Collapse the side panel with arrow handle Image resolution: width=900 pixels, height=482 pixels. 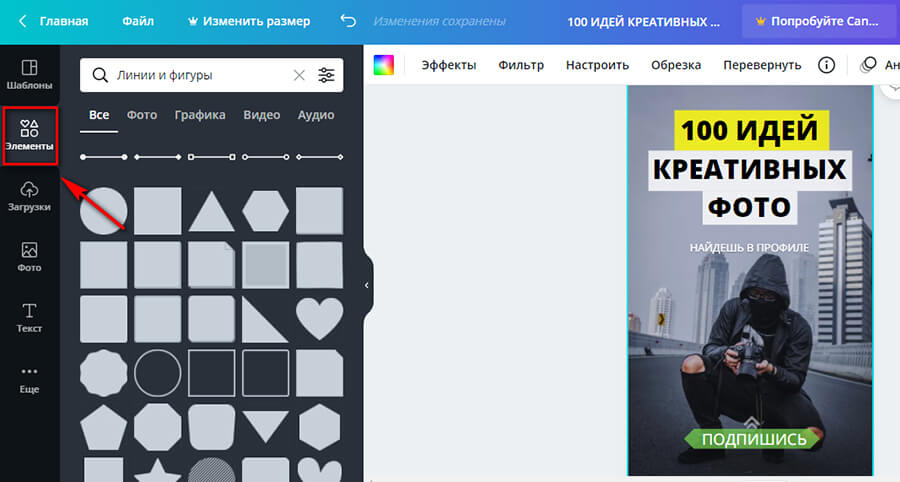[x=366, y=285]
